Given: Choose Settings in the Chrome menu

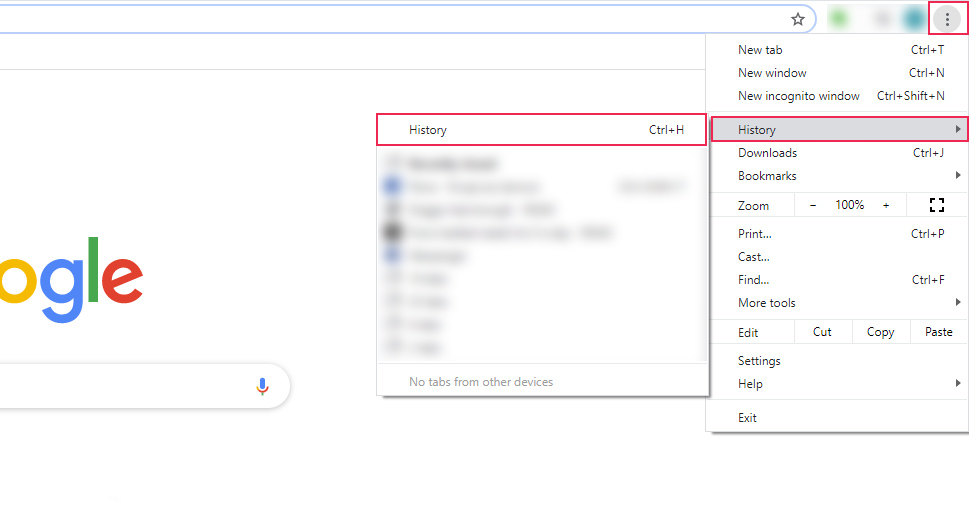Looking at the screenshot, I should click(759, 361).
